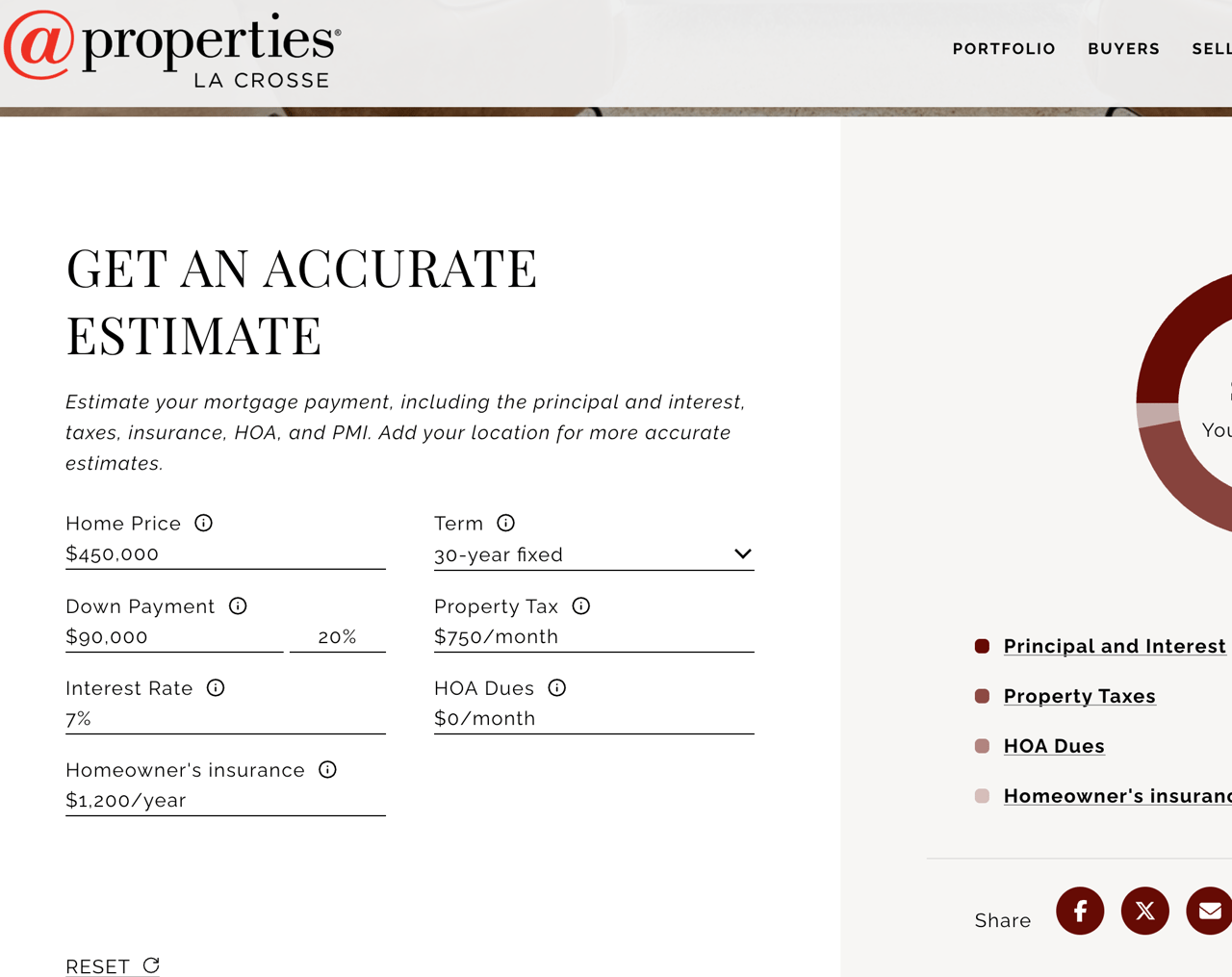The image size is (1232, 977).
Task: Click the Interest Rate info icon
Action: 216,687
